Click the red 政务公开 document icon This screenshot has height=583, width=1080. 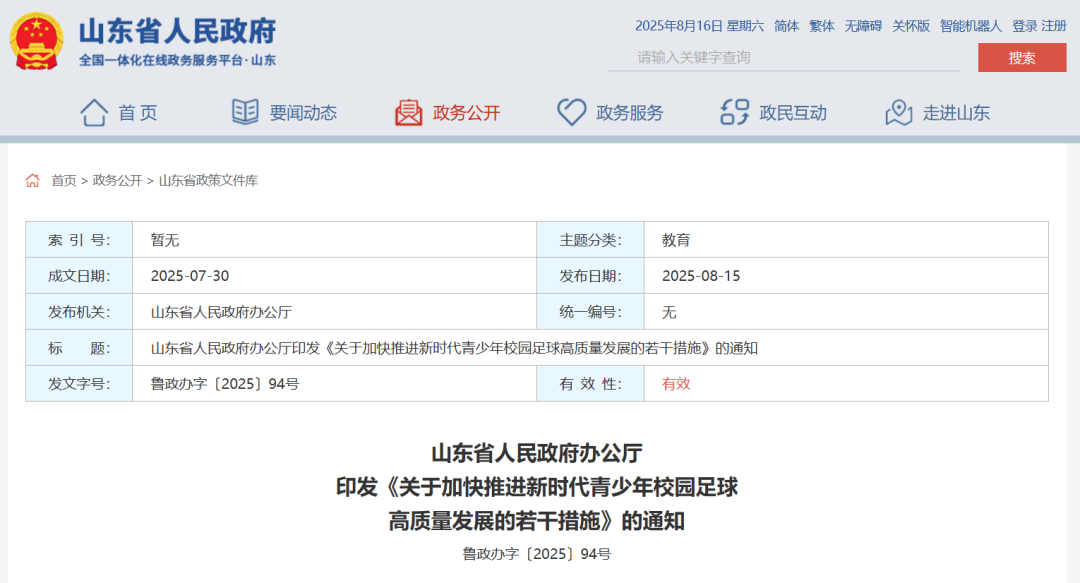pos(408,113)
